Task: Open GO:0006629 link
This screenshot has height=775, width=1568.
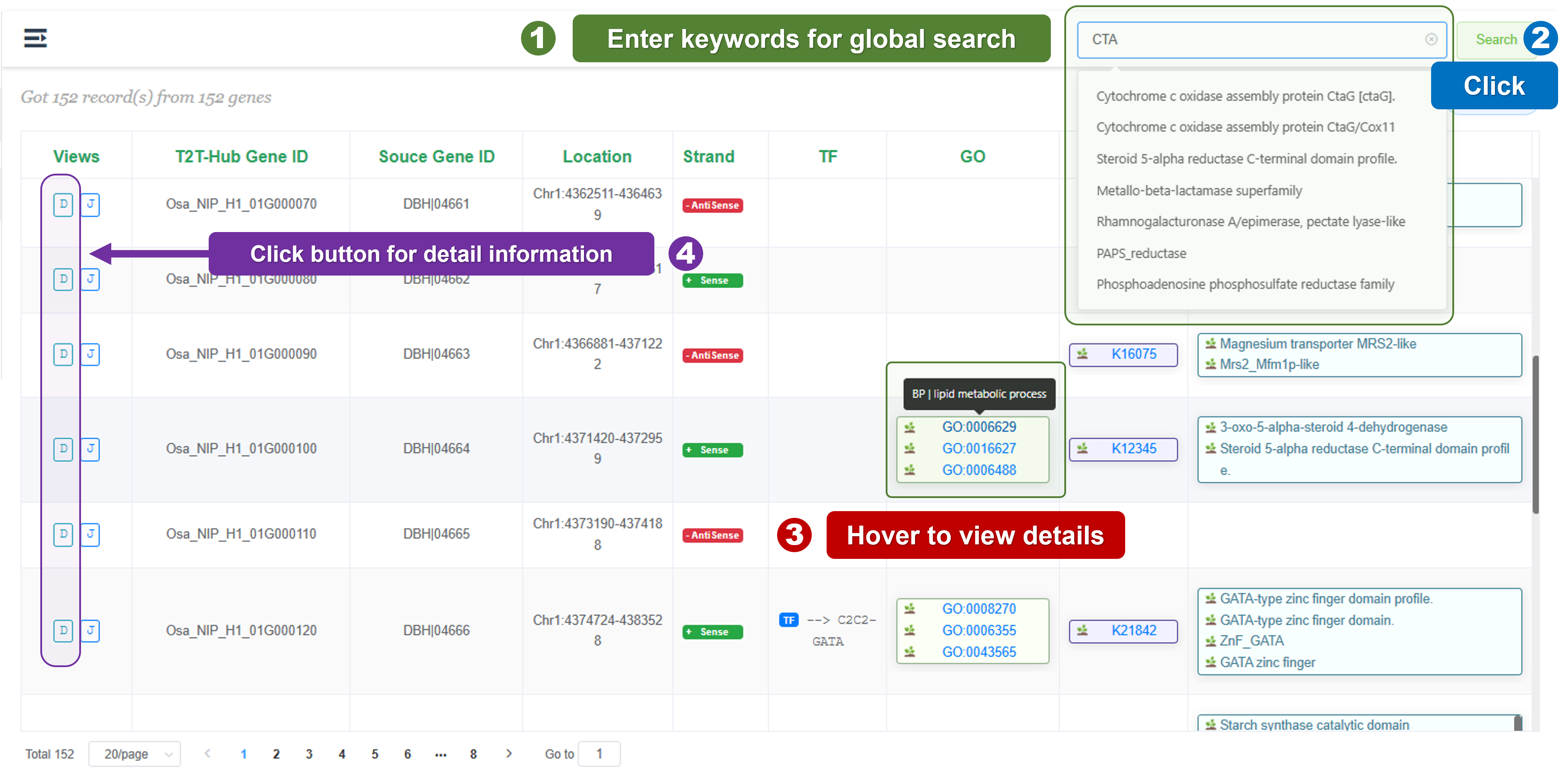Action: click(979, 427)
